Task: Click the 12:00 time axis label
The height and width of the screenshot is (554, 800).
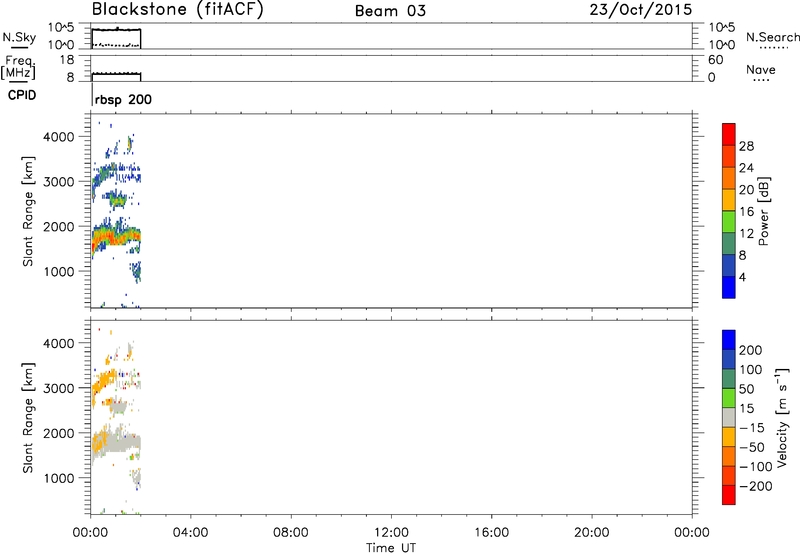Action: [391, 533]
